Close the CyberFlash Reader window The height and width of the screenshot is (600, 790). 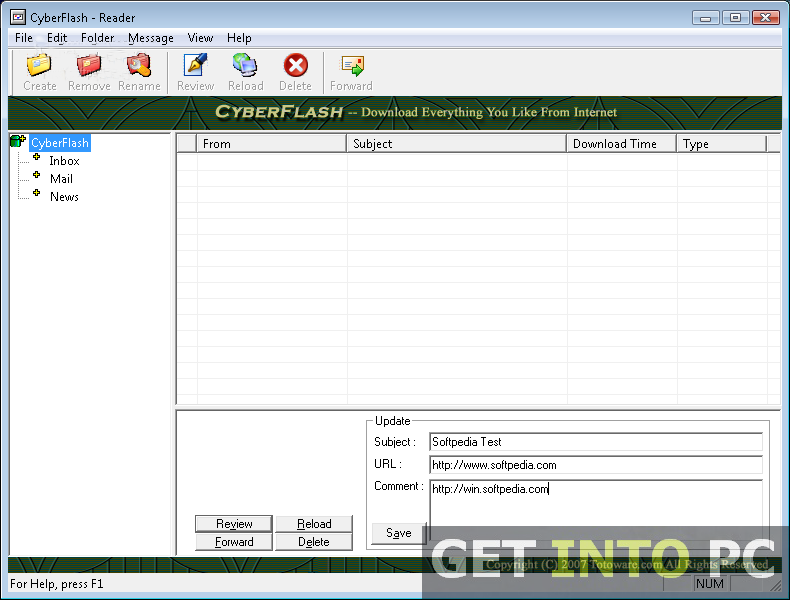766,18
